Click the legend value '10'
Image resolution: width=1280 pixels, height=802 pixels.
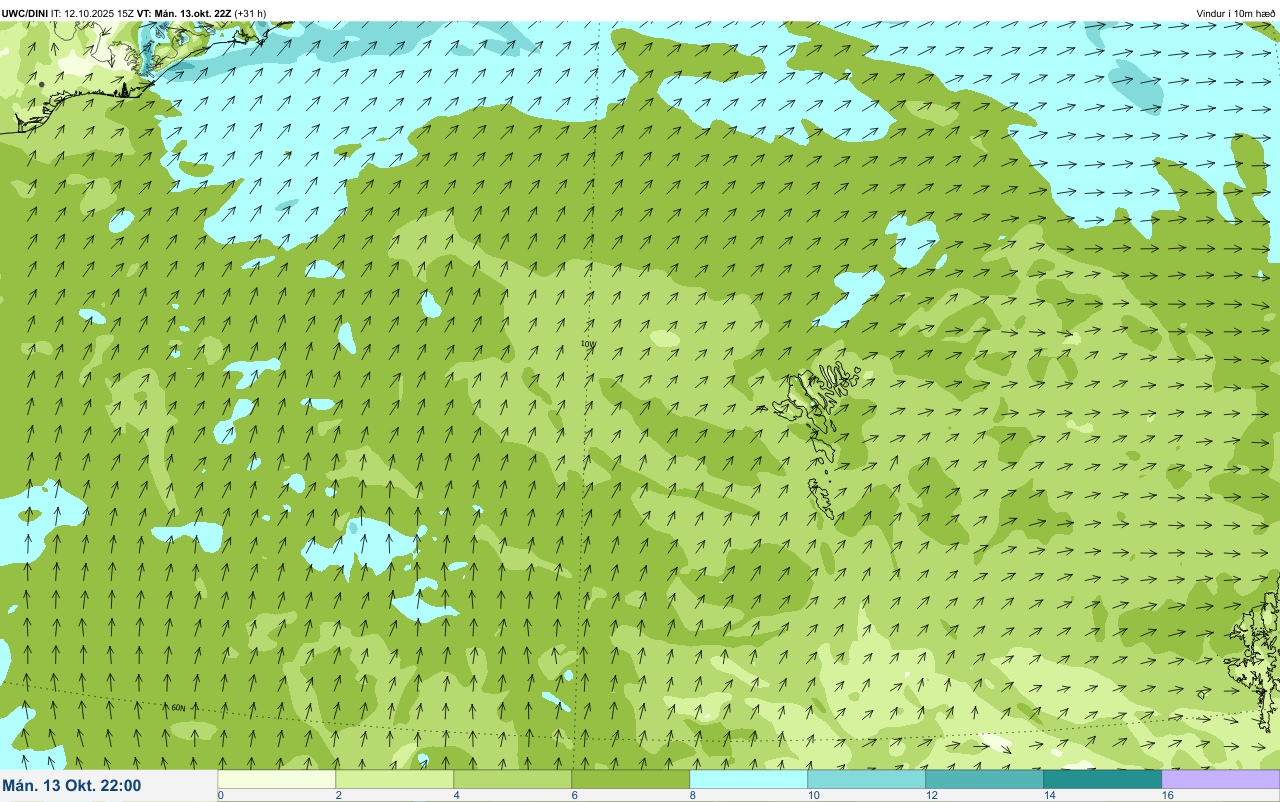tap(814, 795)
